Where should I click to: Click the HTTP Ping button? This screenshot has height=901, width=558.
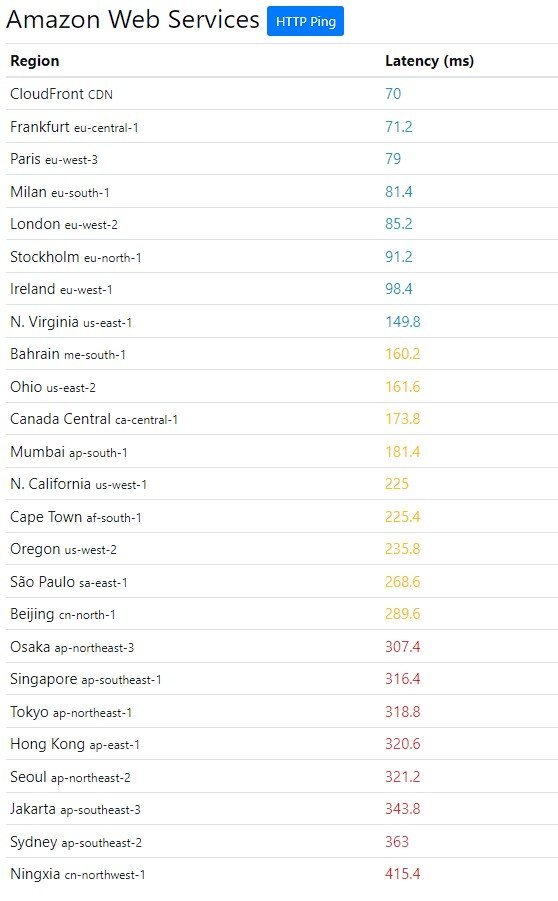click(x=305, y=21)
